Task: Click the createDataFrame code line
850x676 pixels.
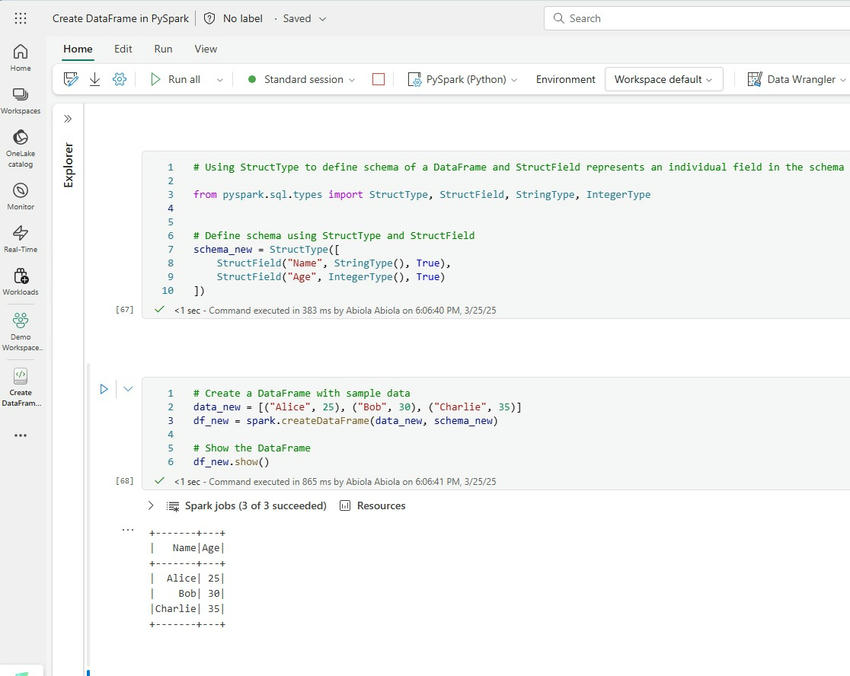Action: 345,421
